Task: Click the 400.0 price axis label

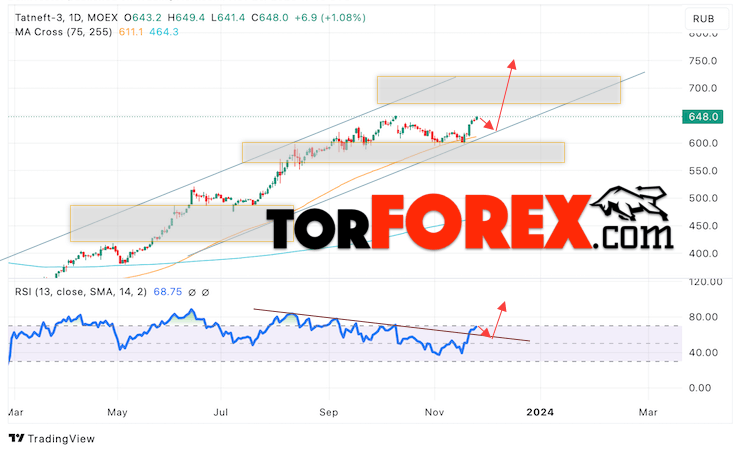Action: (x=703, y=254)
